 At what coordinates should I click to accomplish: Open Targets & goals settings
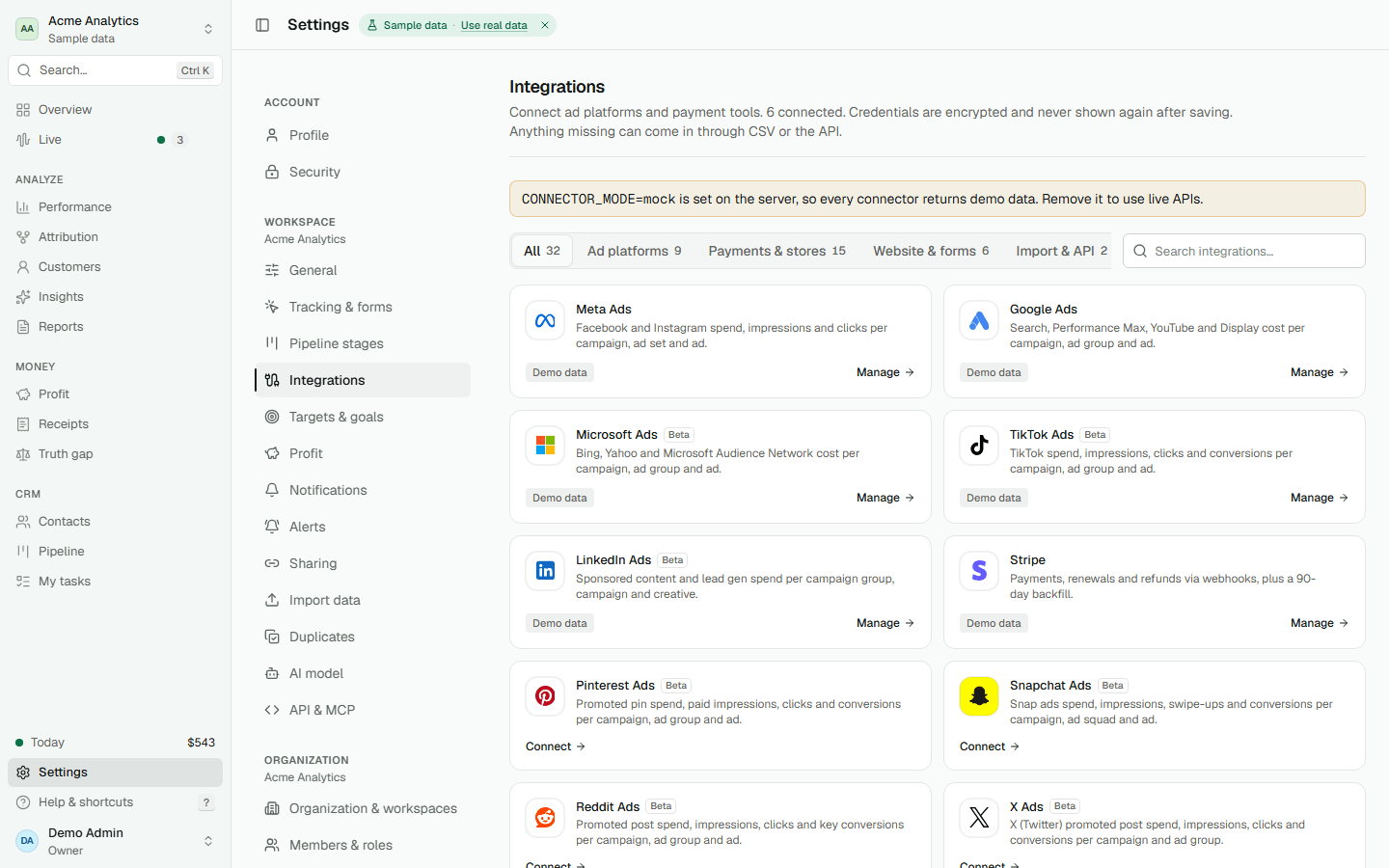click(363, 417)
